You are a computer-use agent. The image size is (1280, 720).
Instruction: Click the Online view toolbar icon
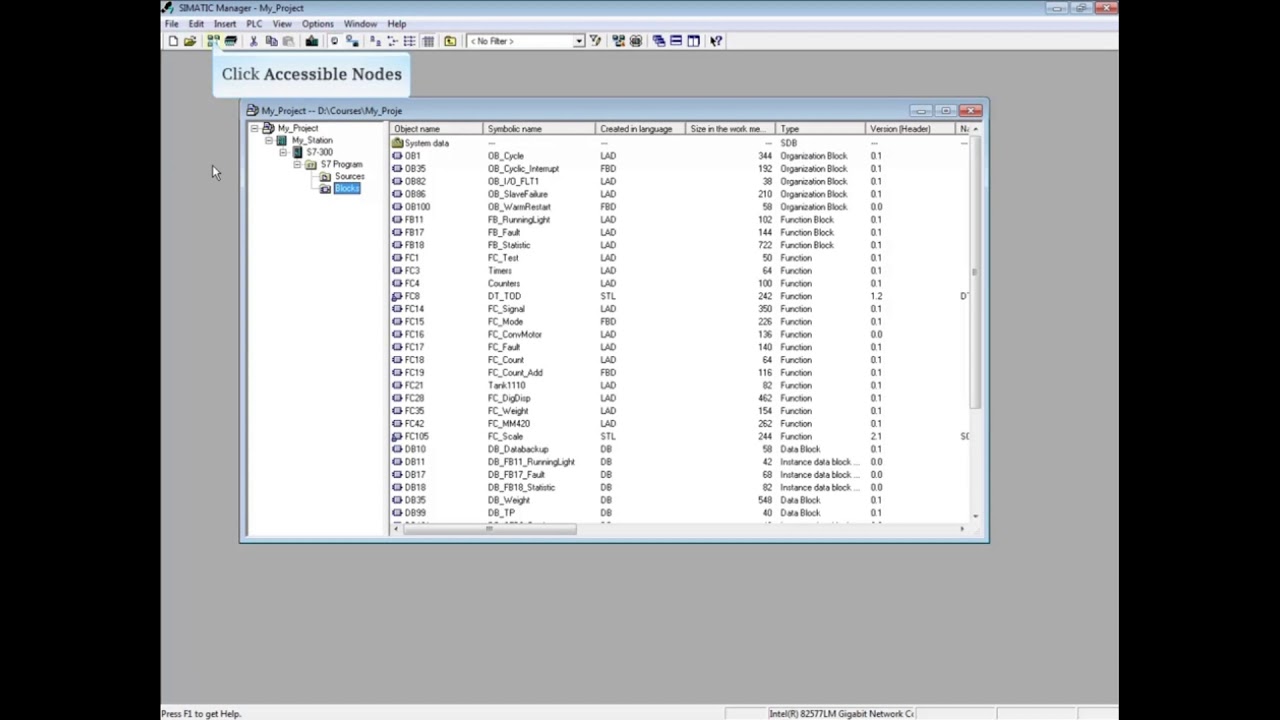tap(334, 41)
